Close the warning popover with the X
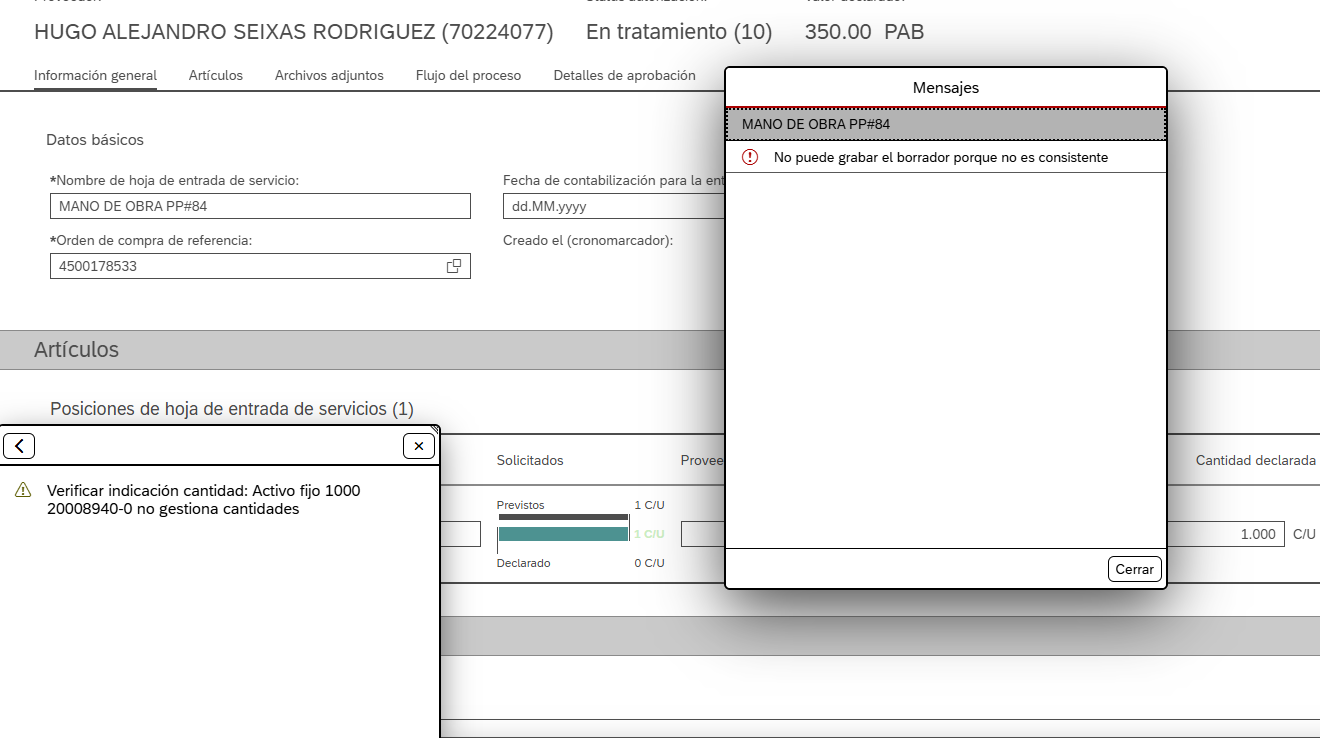 coord(418,446)
